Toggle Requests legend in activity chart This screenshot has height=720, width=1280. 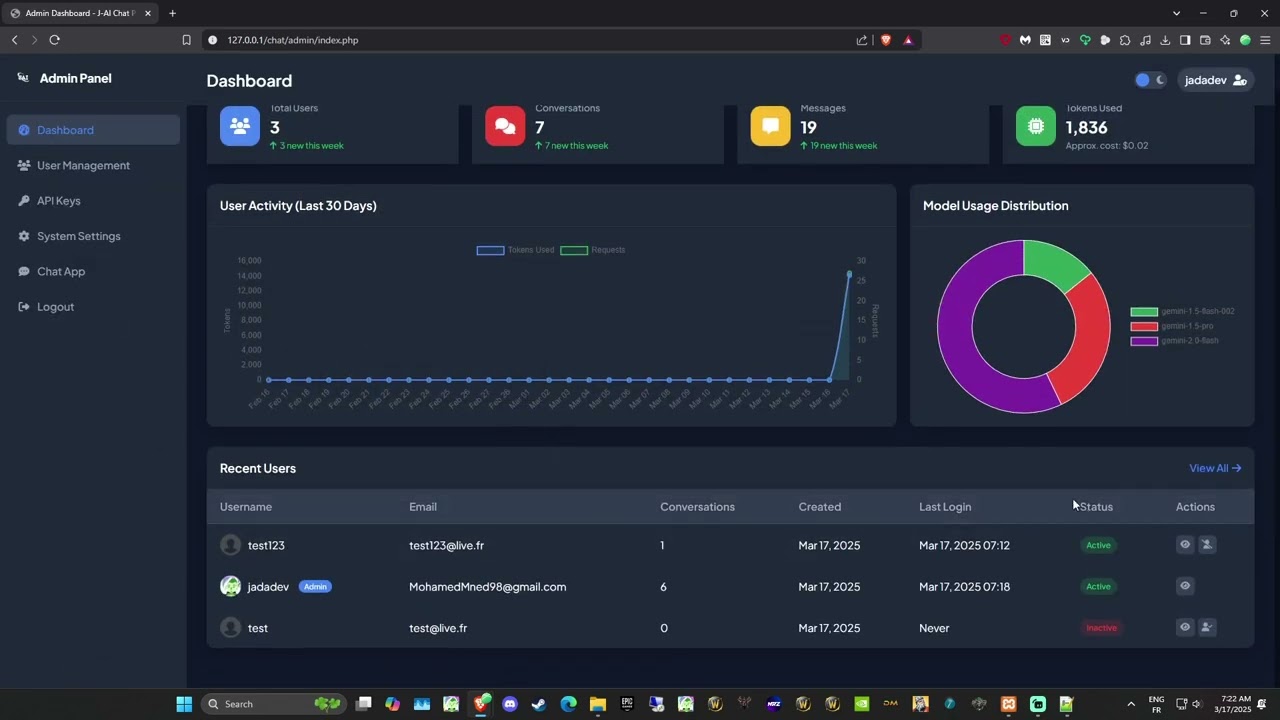(x=593, y=250)
